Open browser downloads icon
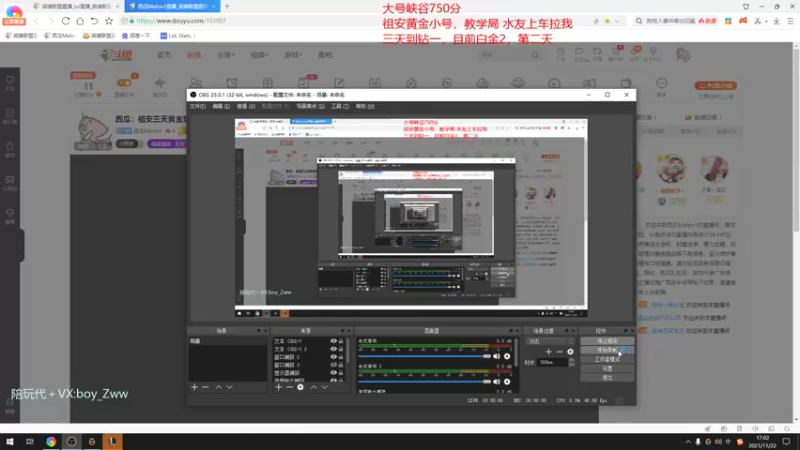The width and height of the screenshot is (800, 450). coord(776,21)
